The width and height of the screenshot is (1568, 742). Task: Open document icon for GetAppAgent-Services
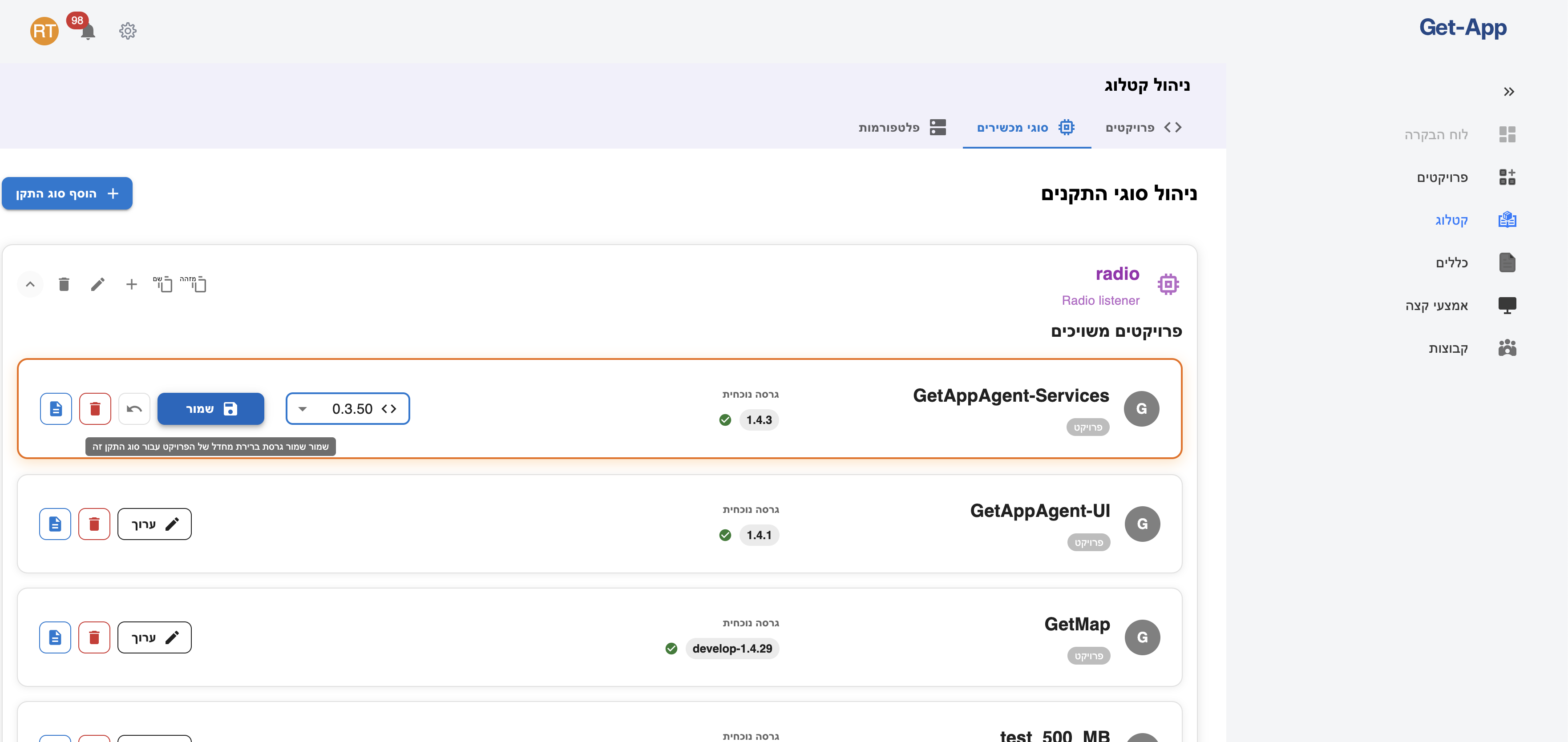[56, 409]
